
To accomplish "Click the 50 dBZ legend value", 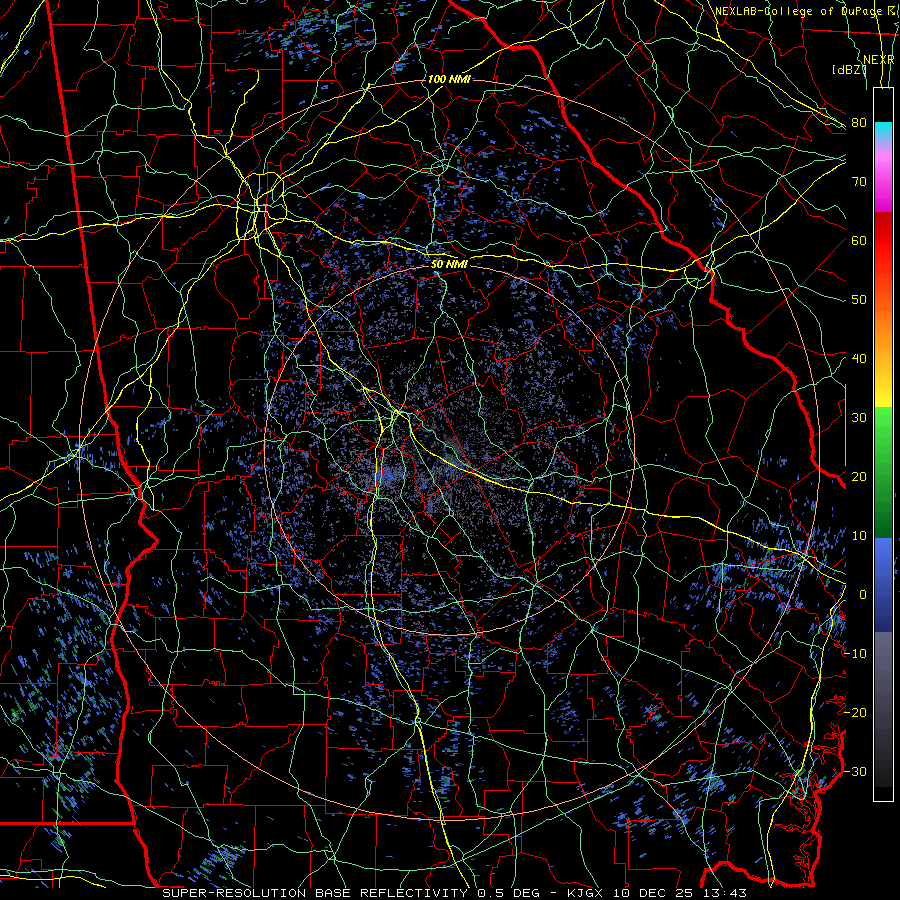I will coord(859,300).
